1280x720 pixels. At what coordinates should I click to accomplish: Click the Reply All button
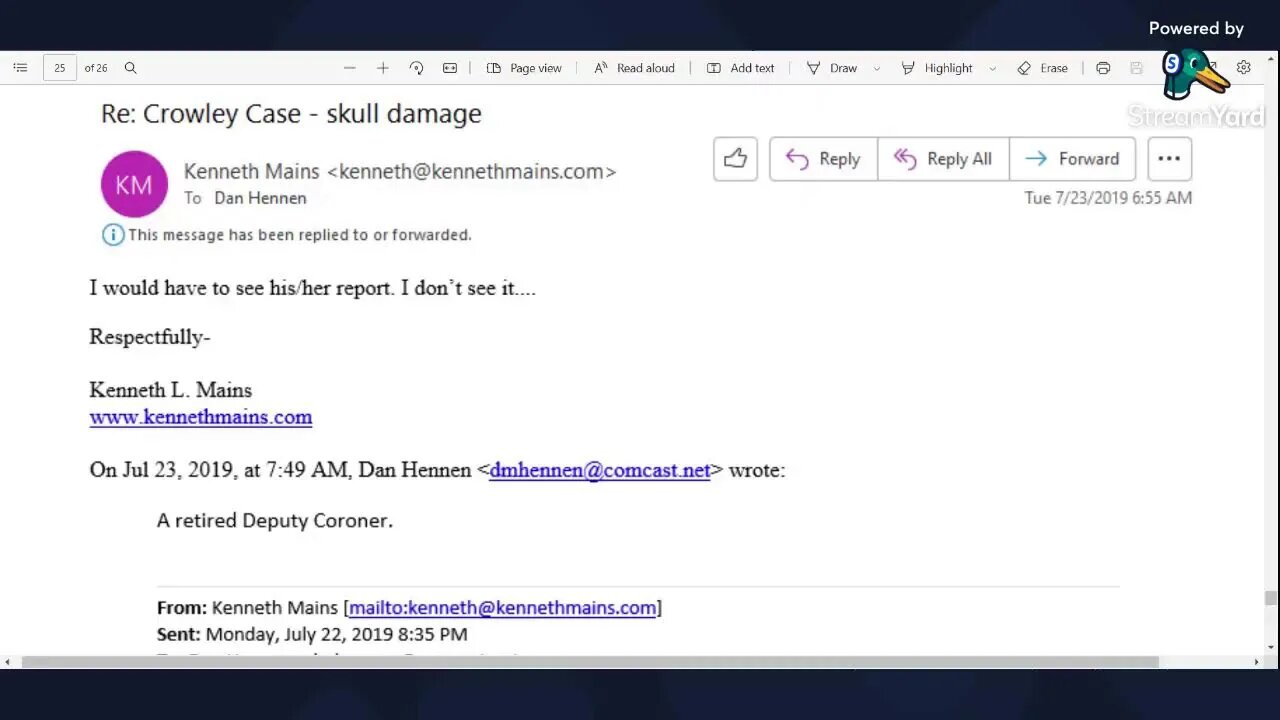click(x=943, y=159)
